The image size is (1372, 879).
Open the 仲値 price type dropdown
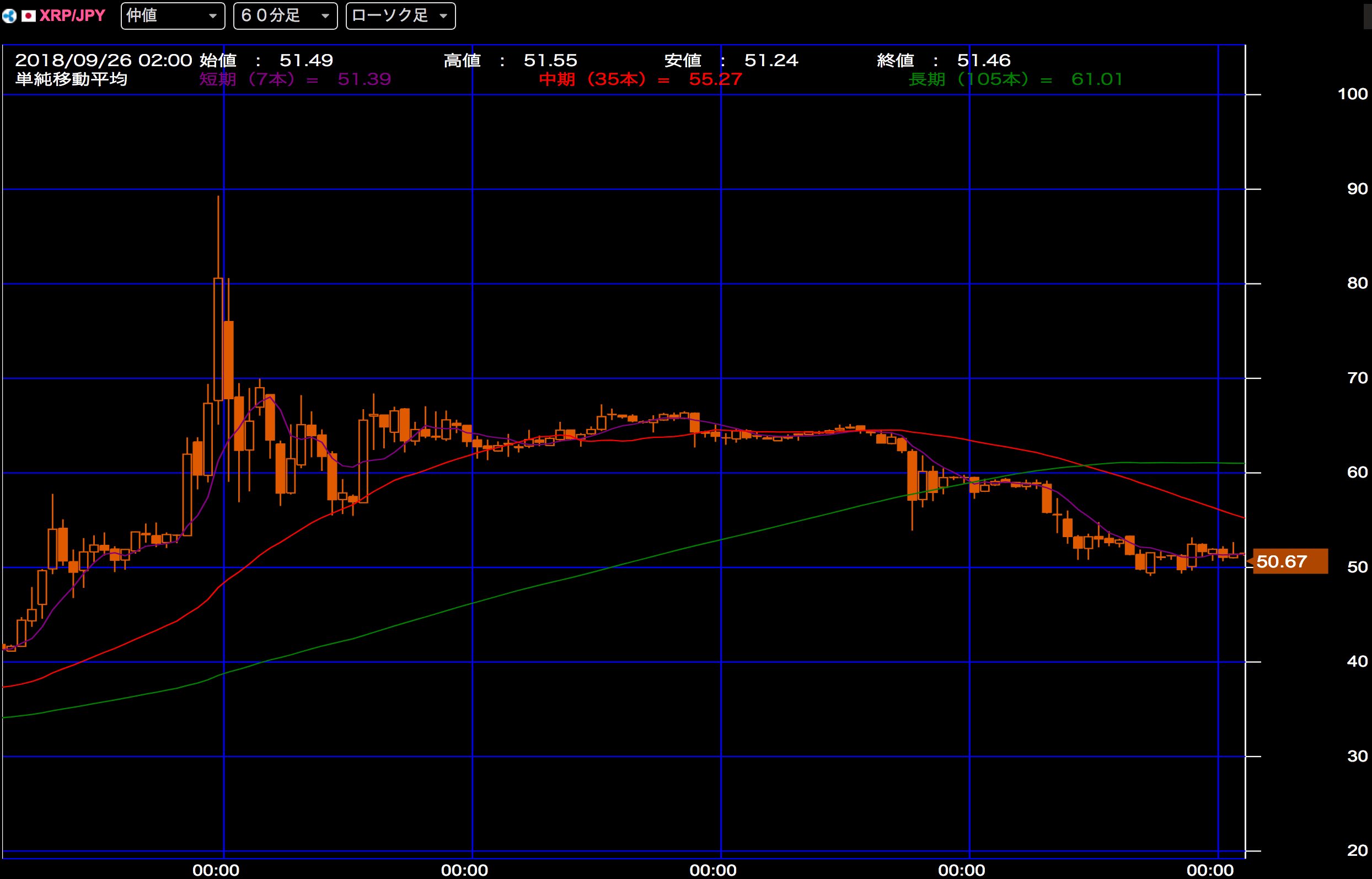(x=173, y=16)
